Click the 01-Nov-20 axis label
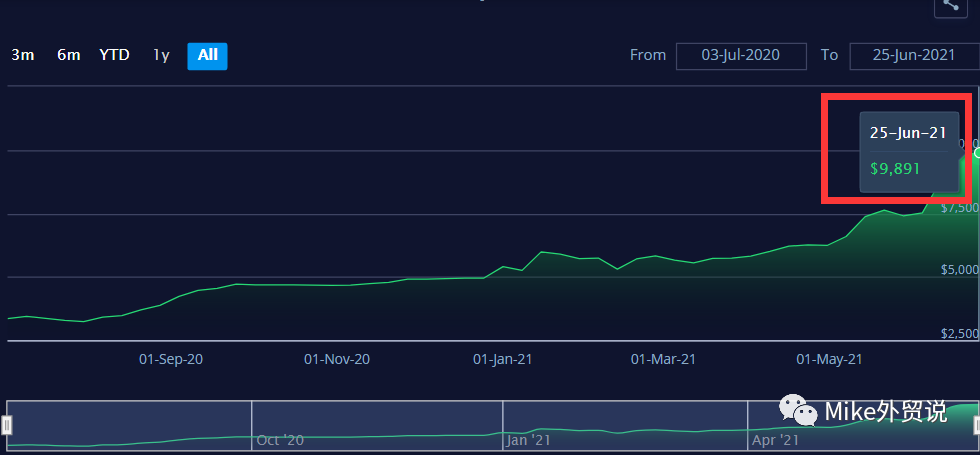 (x=337, y=359)
